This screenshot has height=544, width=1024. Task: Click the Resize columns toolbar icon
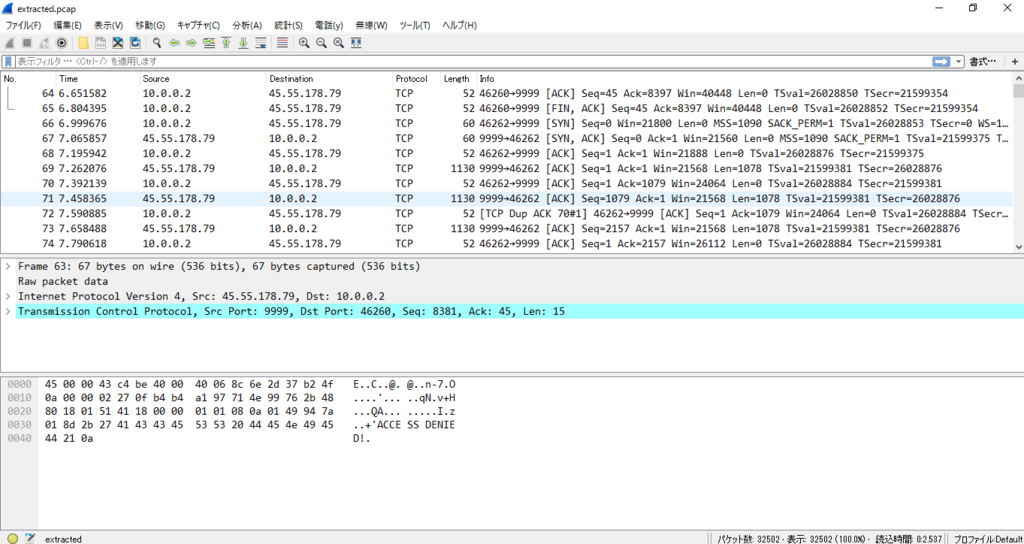click(356, 43)
